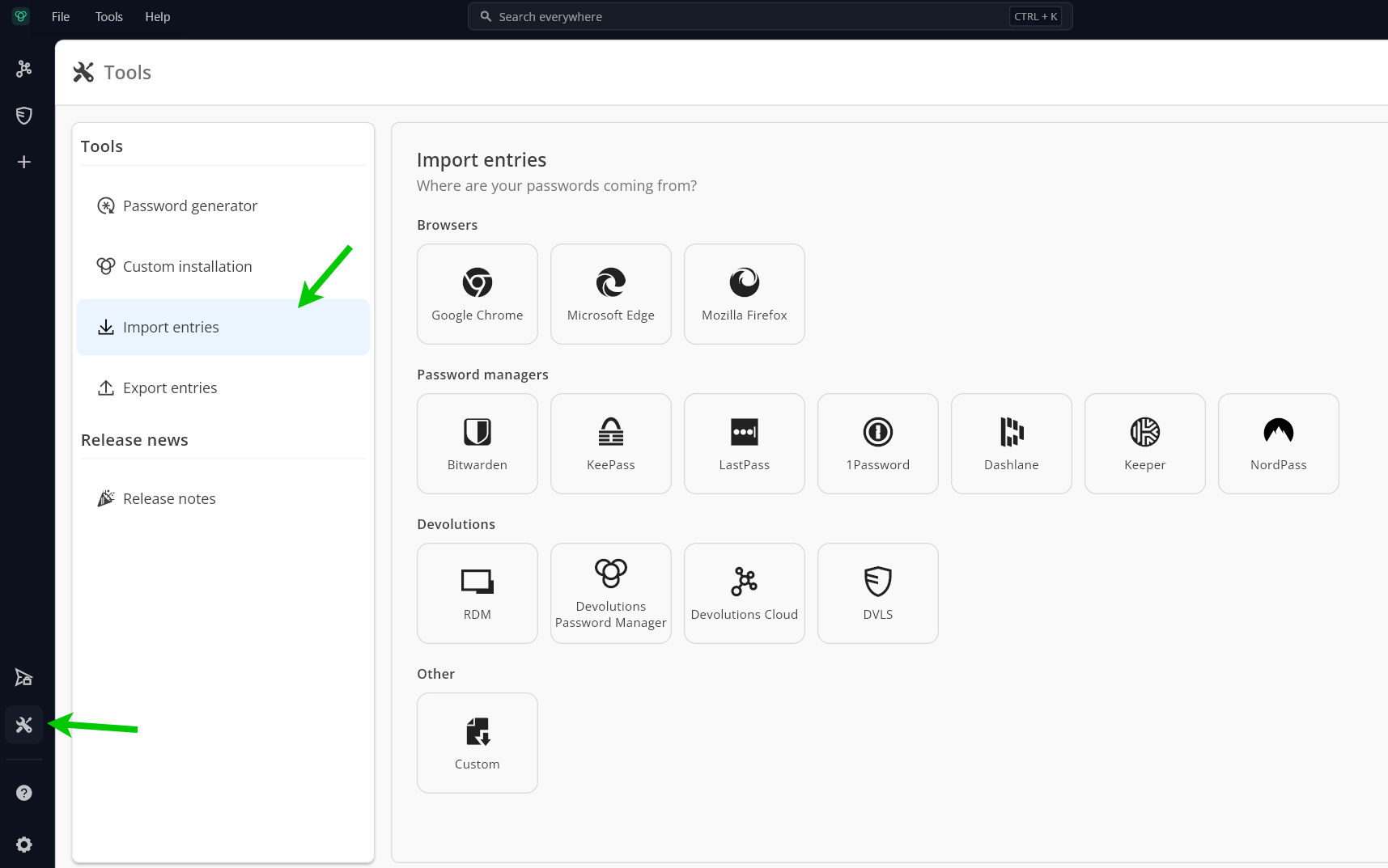Open the File menu
This screenshot has width=1388, height=868.
pos(61,16)
